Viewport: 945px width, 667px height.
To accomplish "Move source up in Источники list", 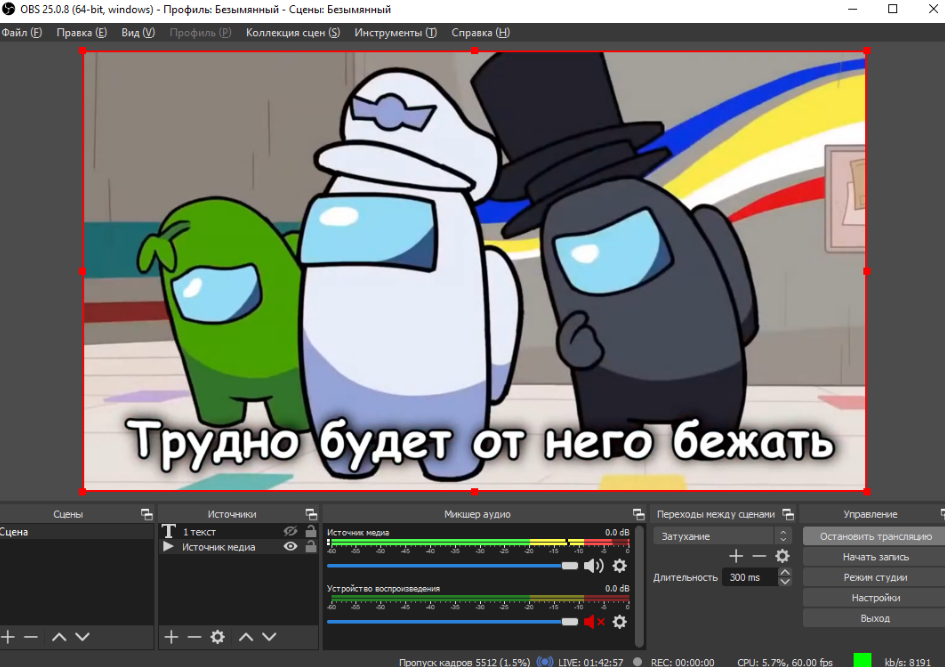I will (246, 637).
